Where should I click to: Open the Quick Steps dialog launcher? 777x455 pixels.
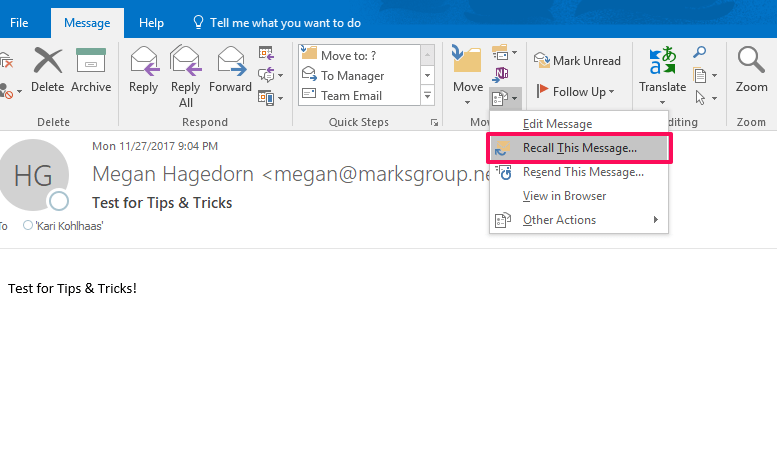[434, 122]
